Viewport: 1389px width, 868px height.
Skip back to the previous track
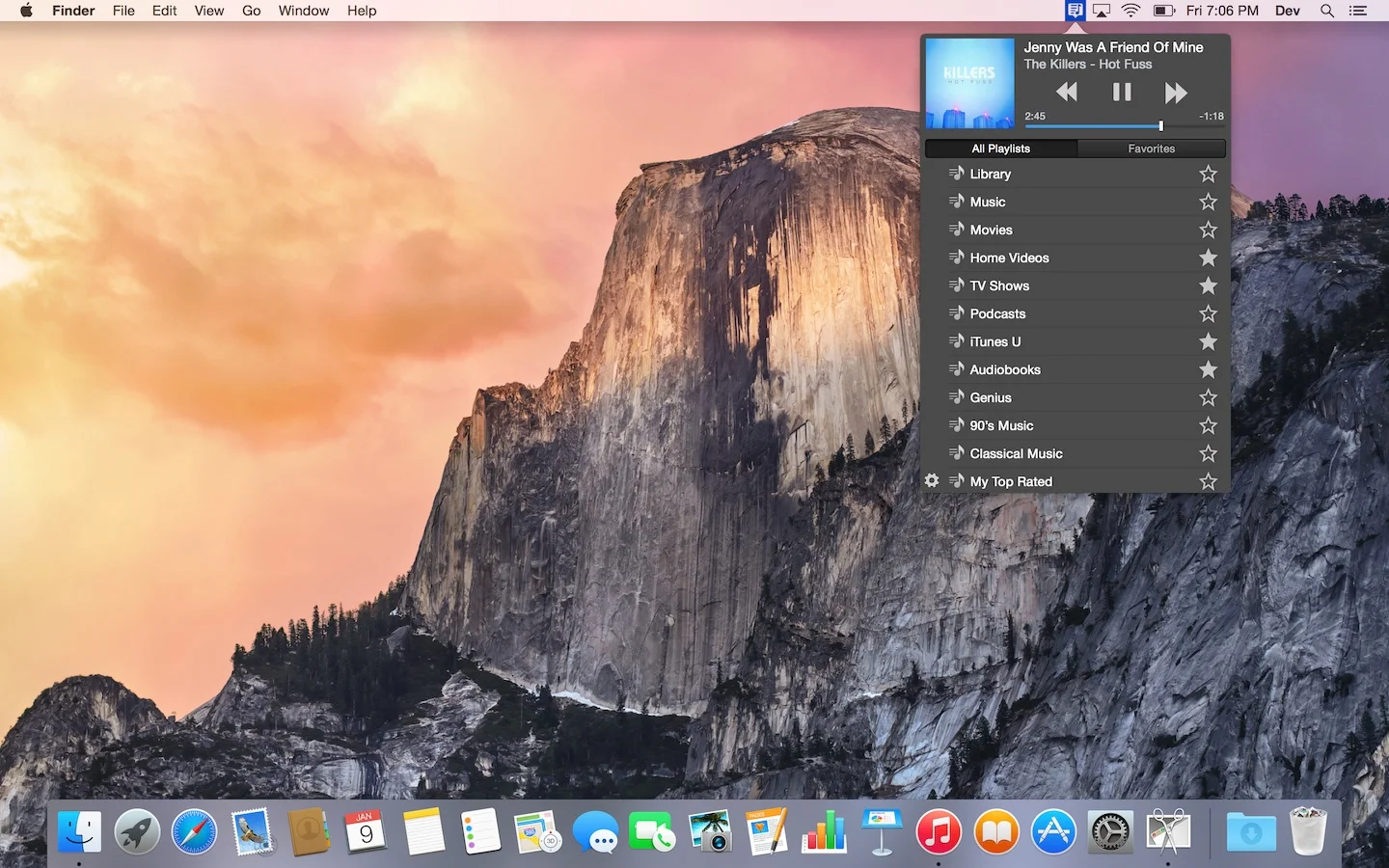tap(1066, 93)
